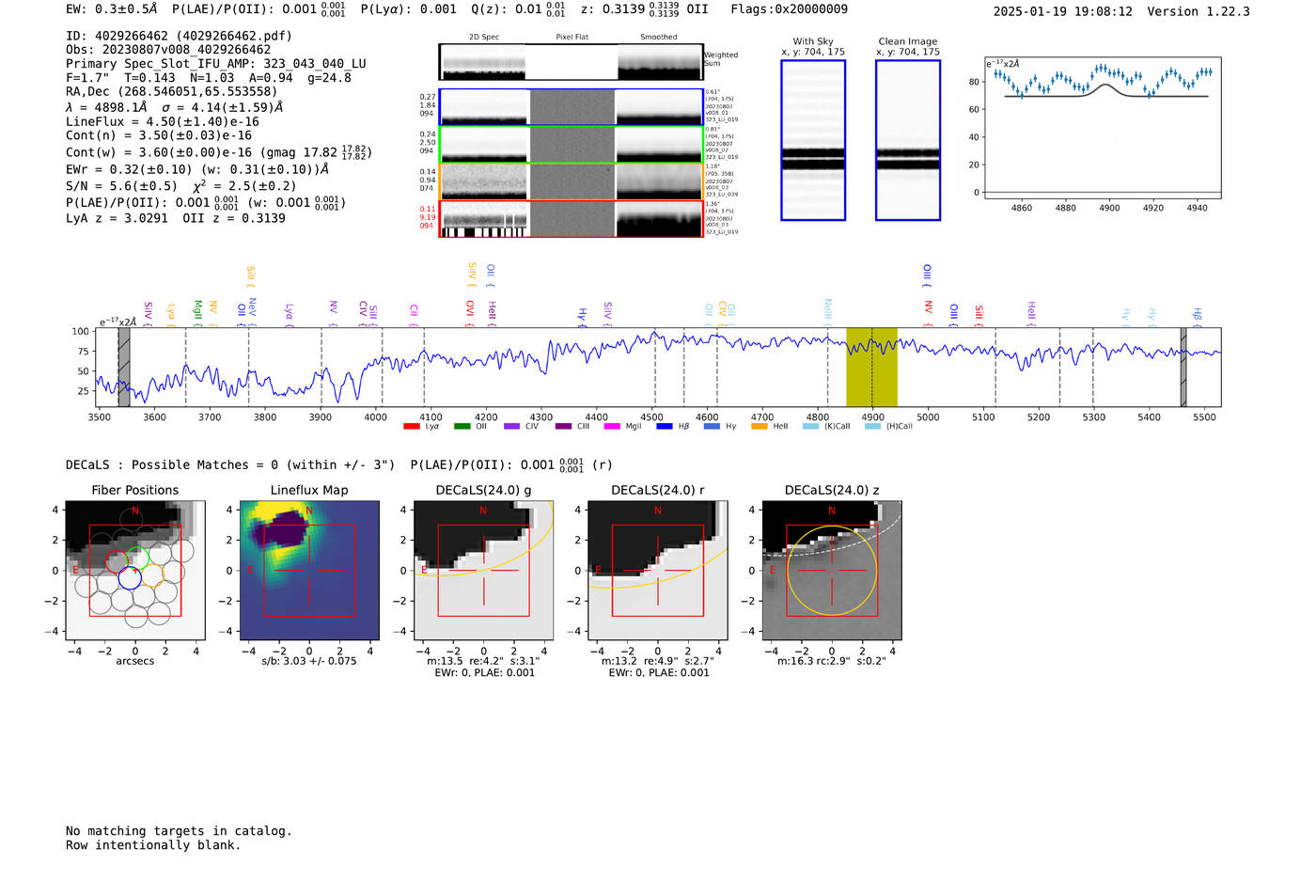Click the S/N = 5.6(±0.5) line
This screenshot has width=1316, height=896.
click(x=181, y=186)
